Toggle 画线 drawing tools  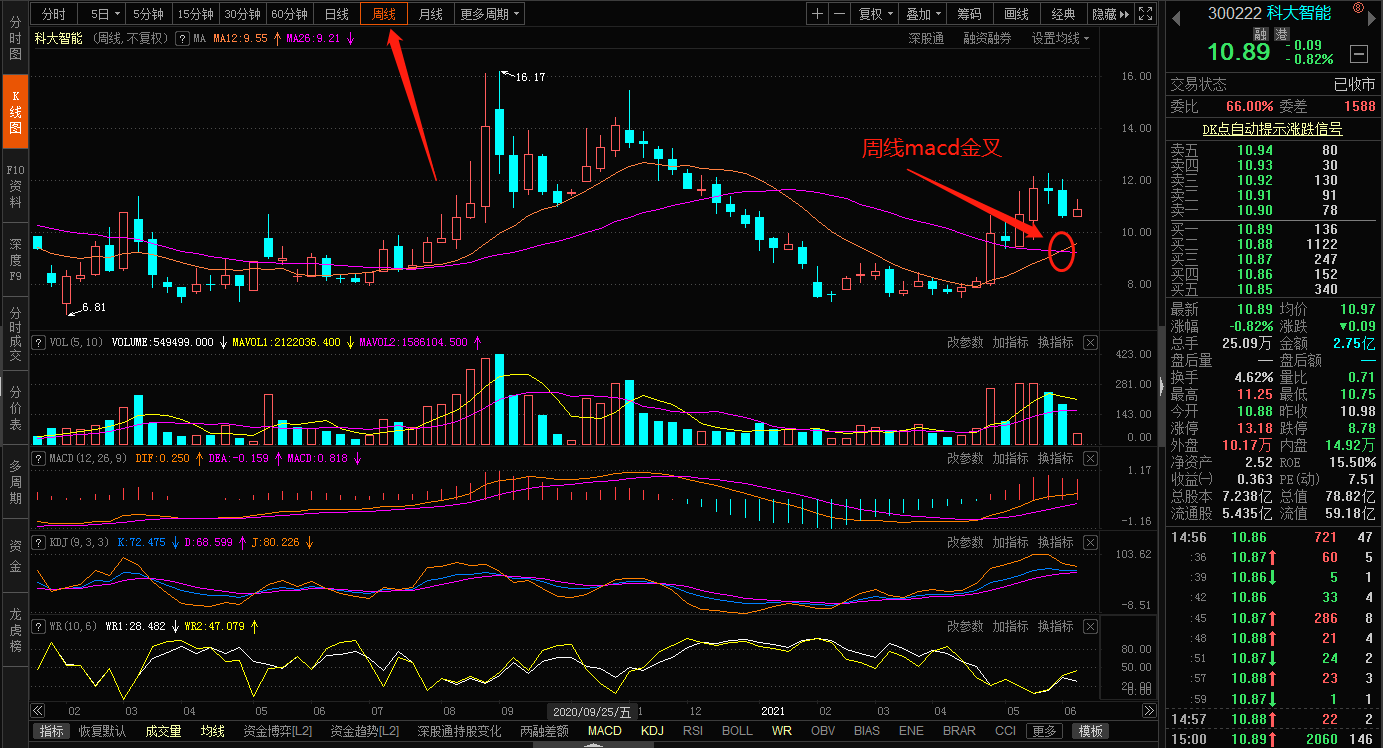pos(1016,14)
